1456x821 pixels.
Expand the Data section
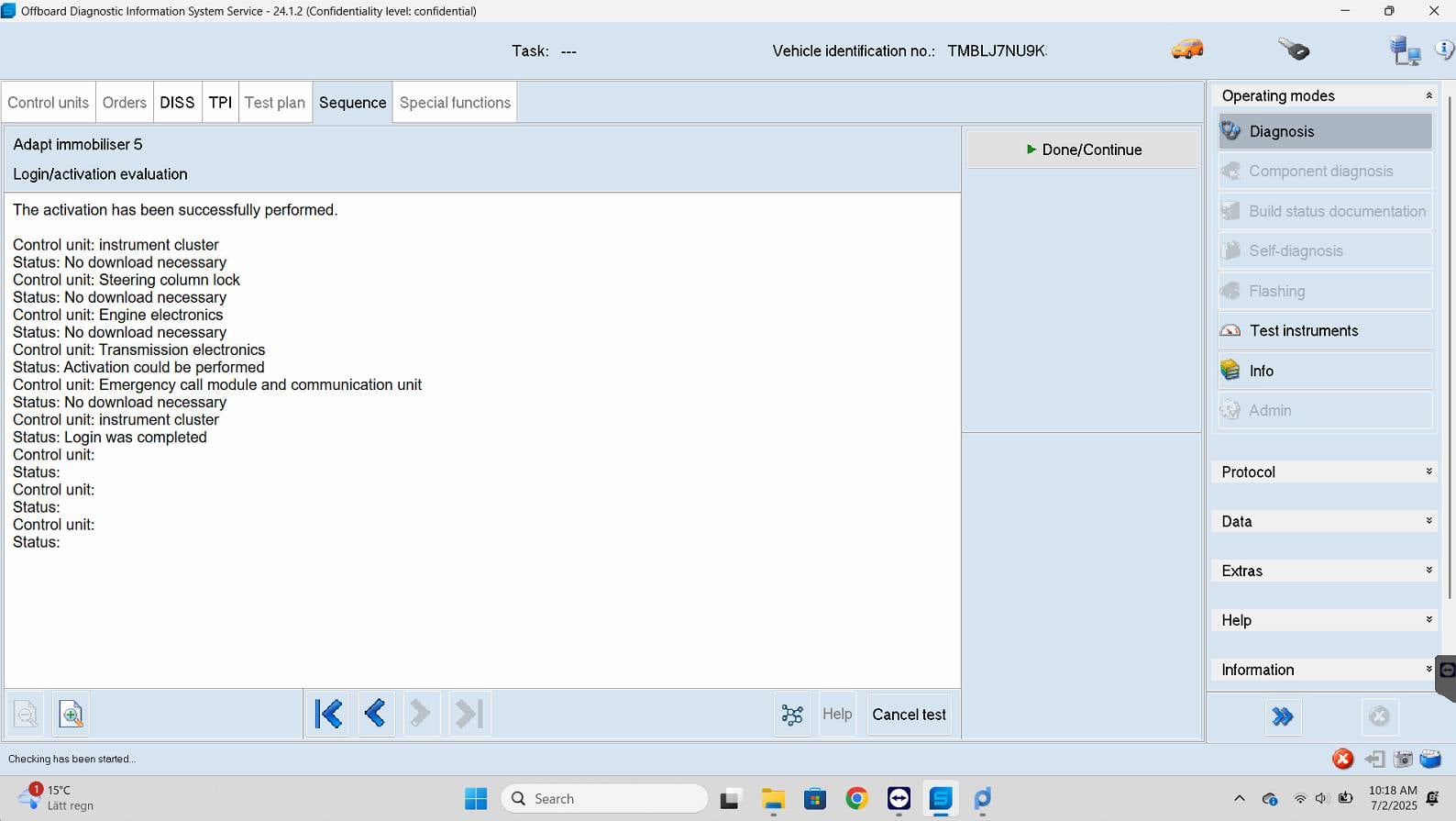[x=1325, y=521]
